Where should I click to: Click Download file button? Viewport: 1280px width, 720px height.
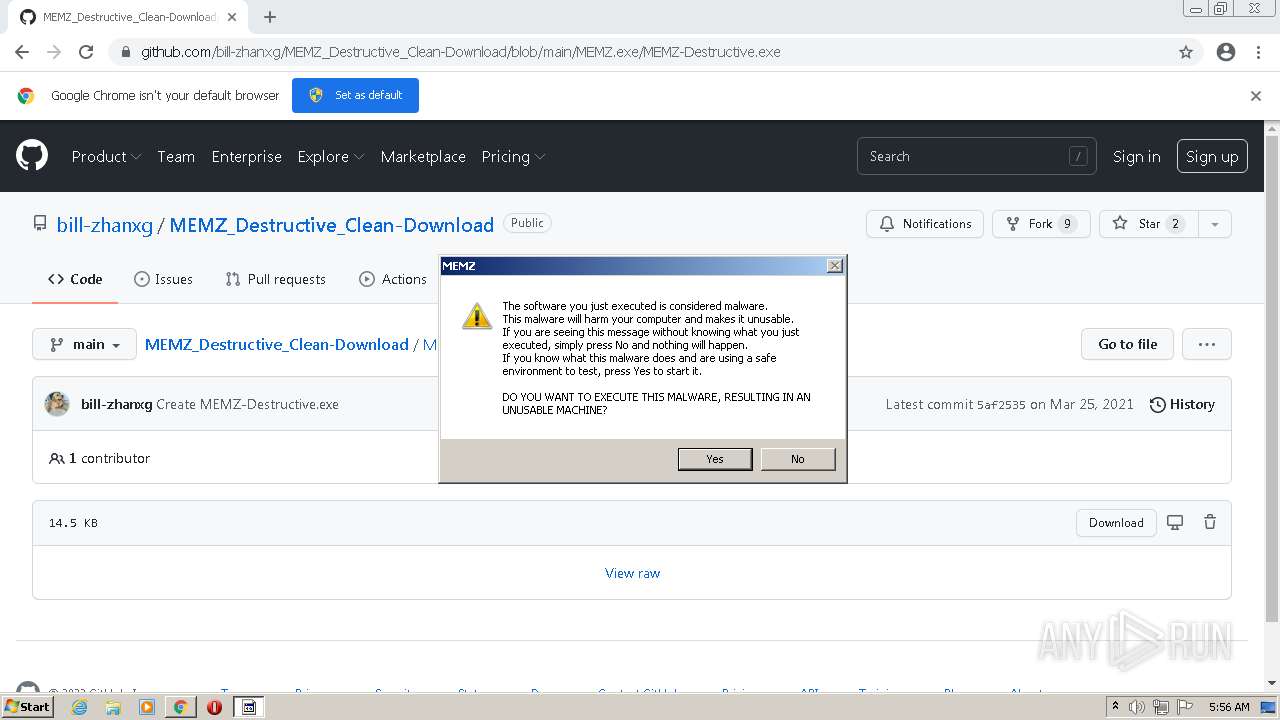tap(1116, 522)
